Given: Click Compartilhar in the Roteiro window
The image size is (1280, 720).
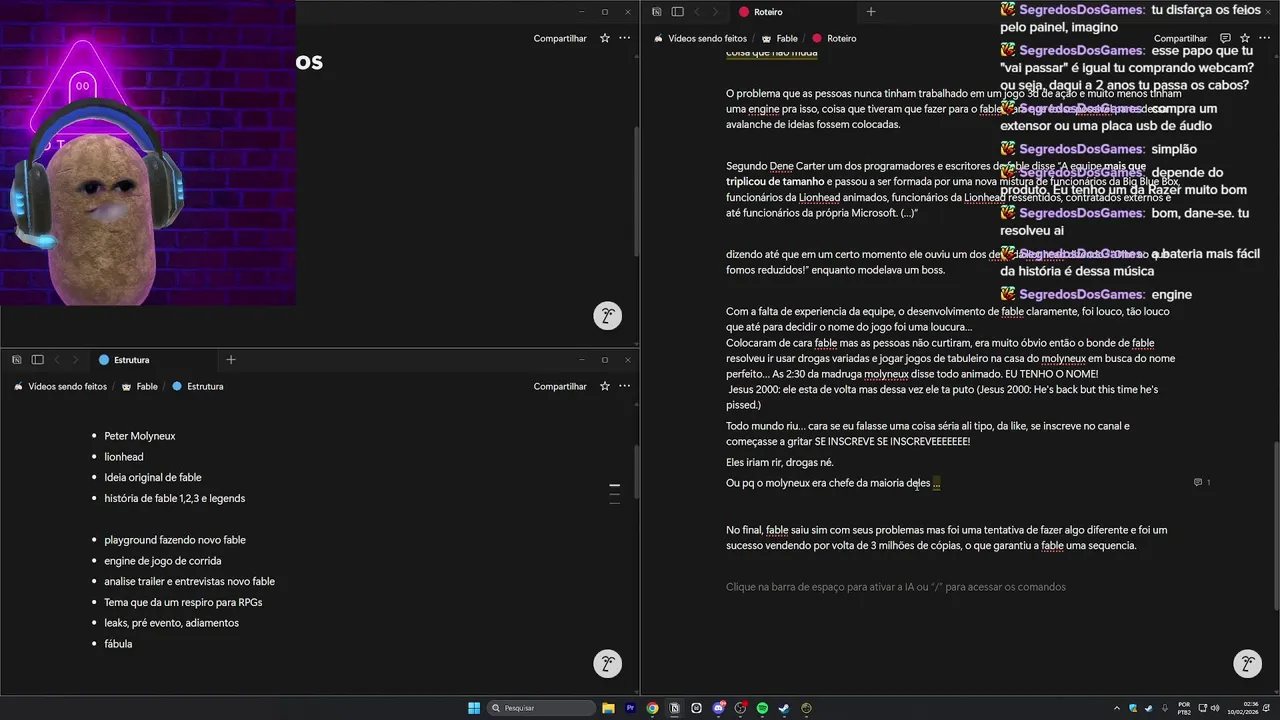Looking at the screenshot, I should tap(1180, 38).
